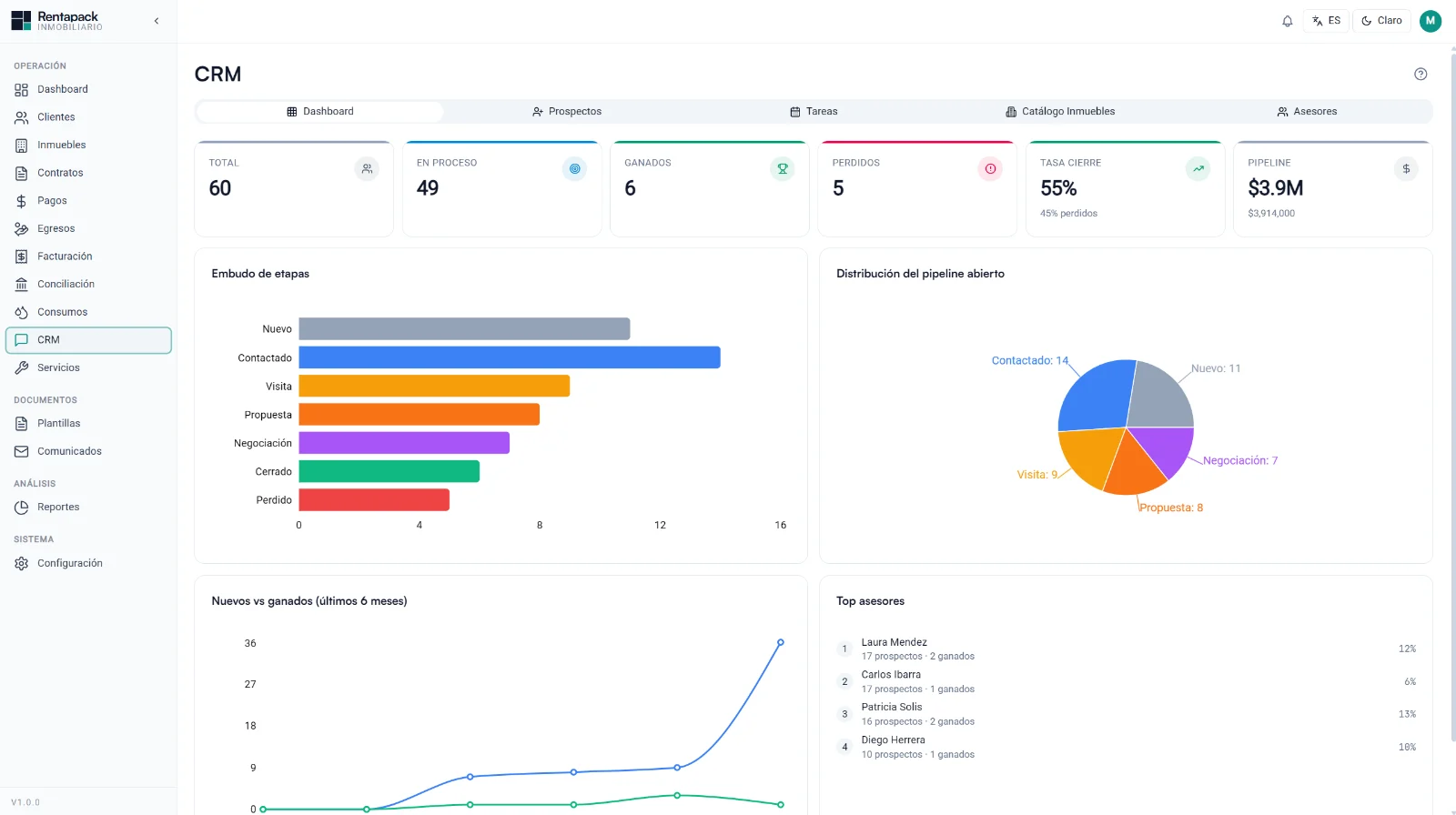Open the Inmuebles section
The image size is (1456, 815).
[x=88, y=146]
